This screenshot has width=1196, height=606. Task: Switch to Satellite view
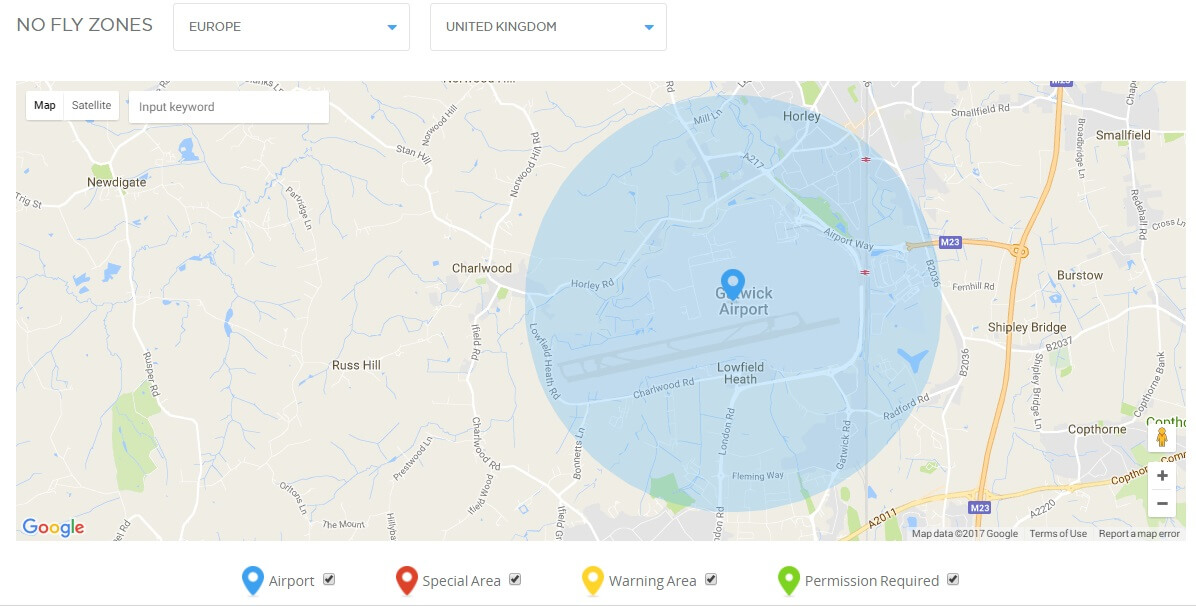92,105
